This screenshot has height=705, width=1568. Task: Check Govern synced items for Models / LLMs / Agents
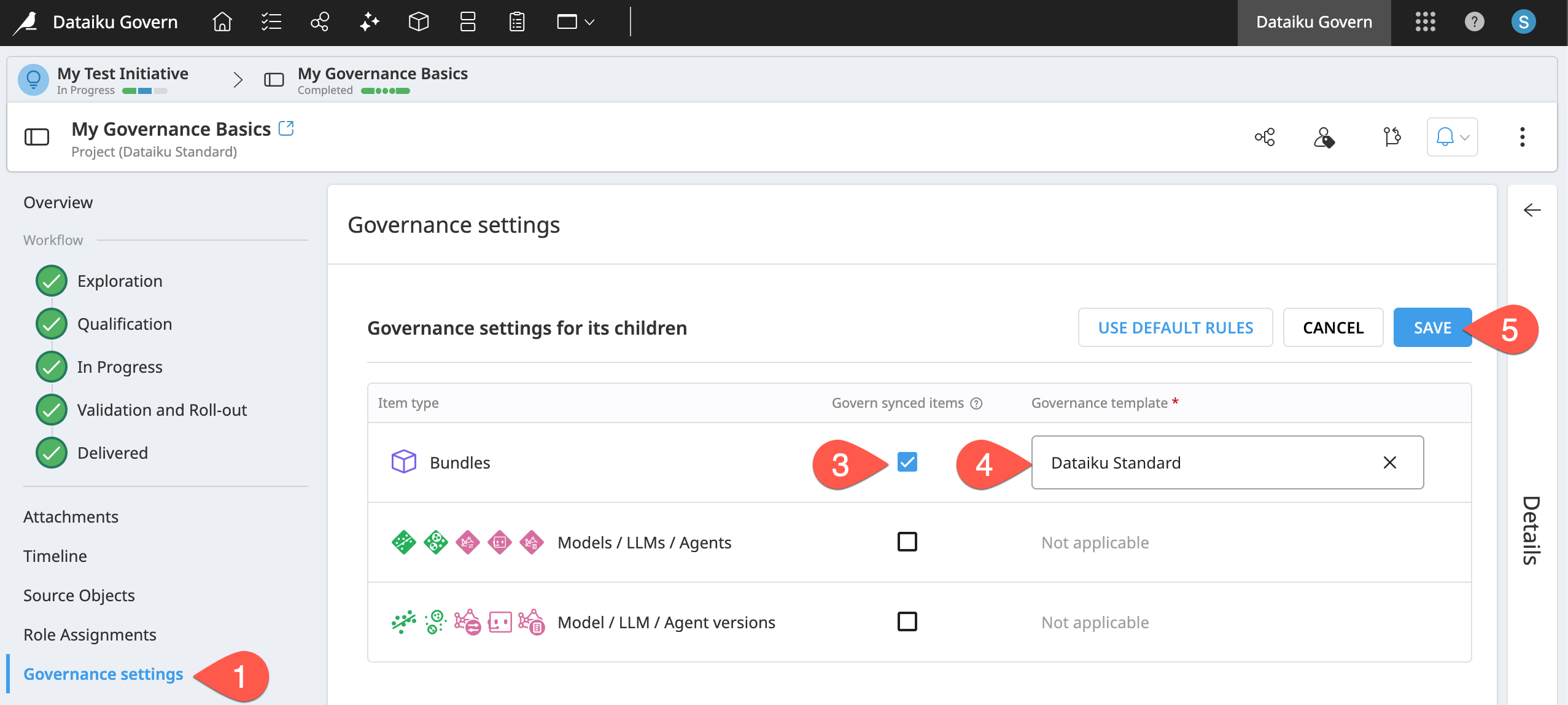pyautogui.click(x=907, y=542)
